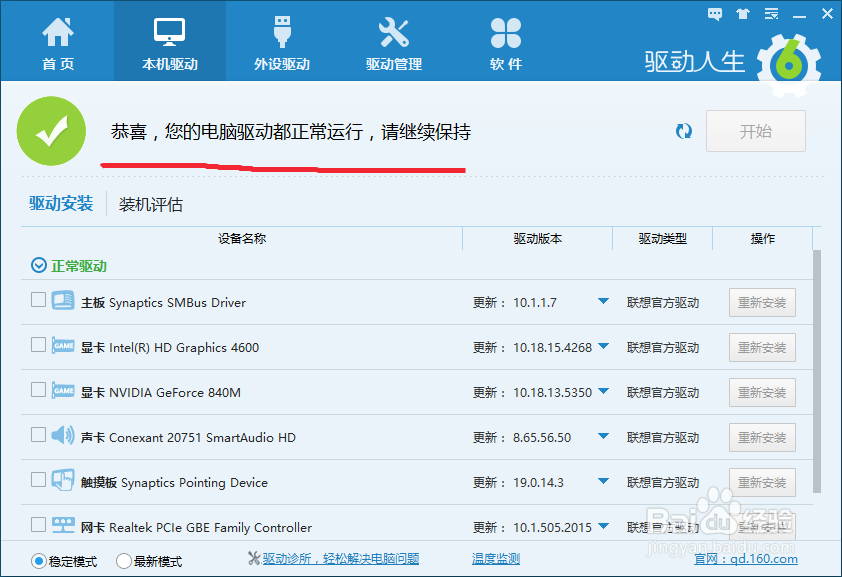Check the Synaptics Pointing Device checkbox
The height and width of the screenshot is (577, 842).
[x=38, y=479]
